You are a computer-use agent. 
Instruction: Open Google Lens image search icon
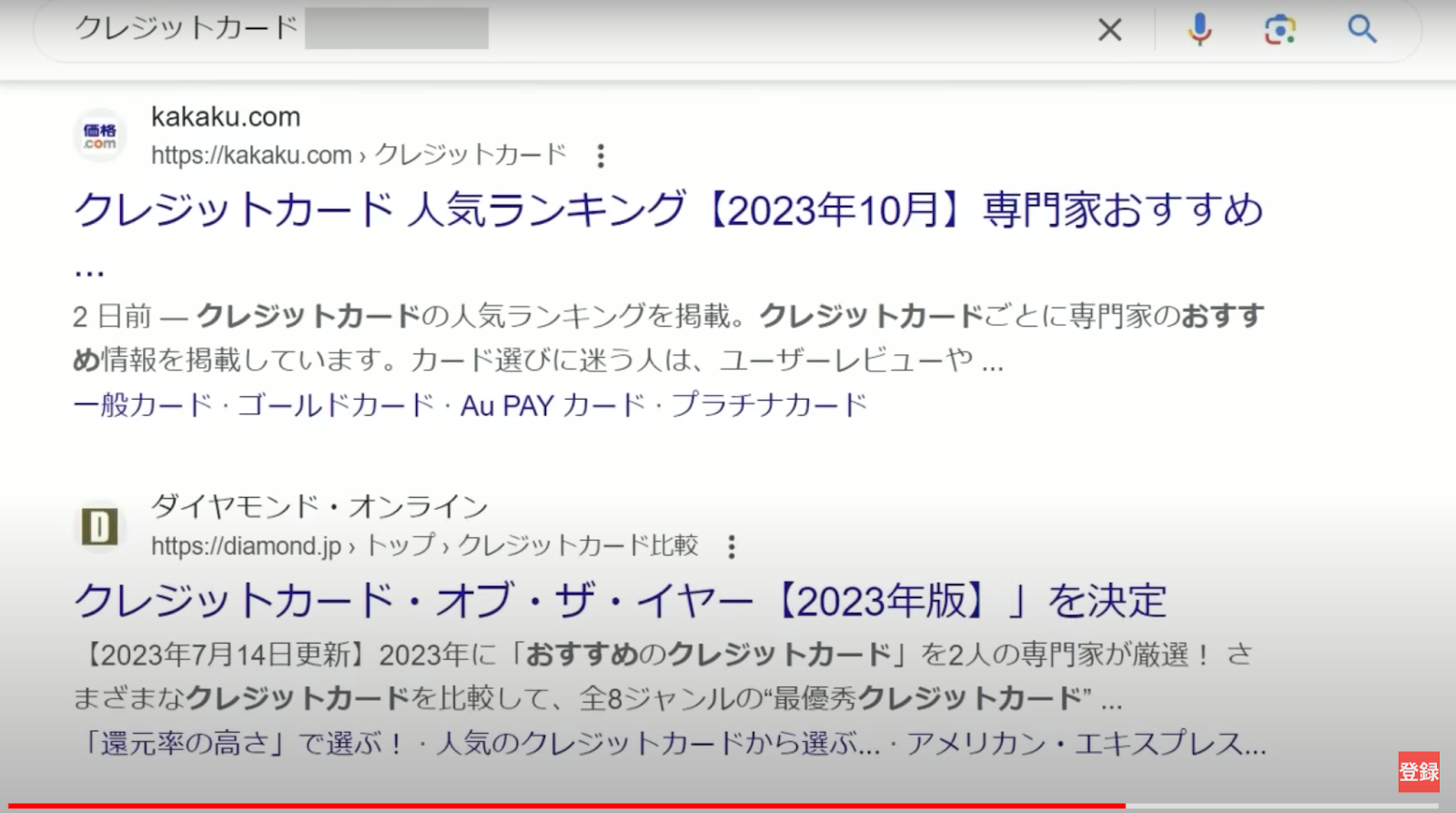point(1279,30)
